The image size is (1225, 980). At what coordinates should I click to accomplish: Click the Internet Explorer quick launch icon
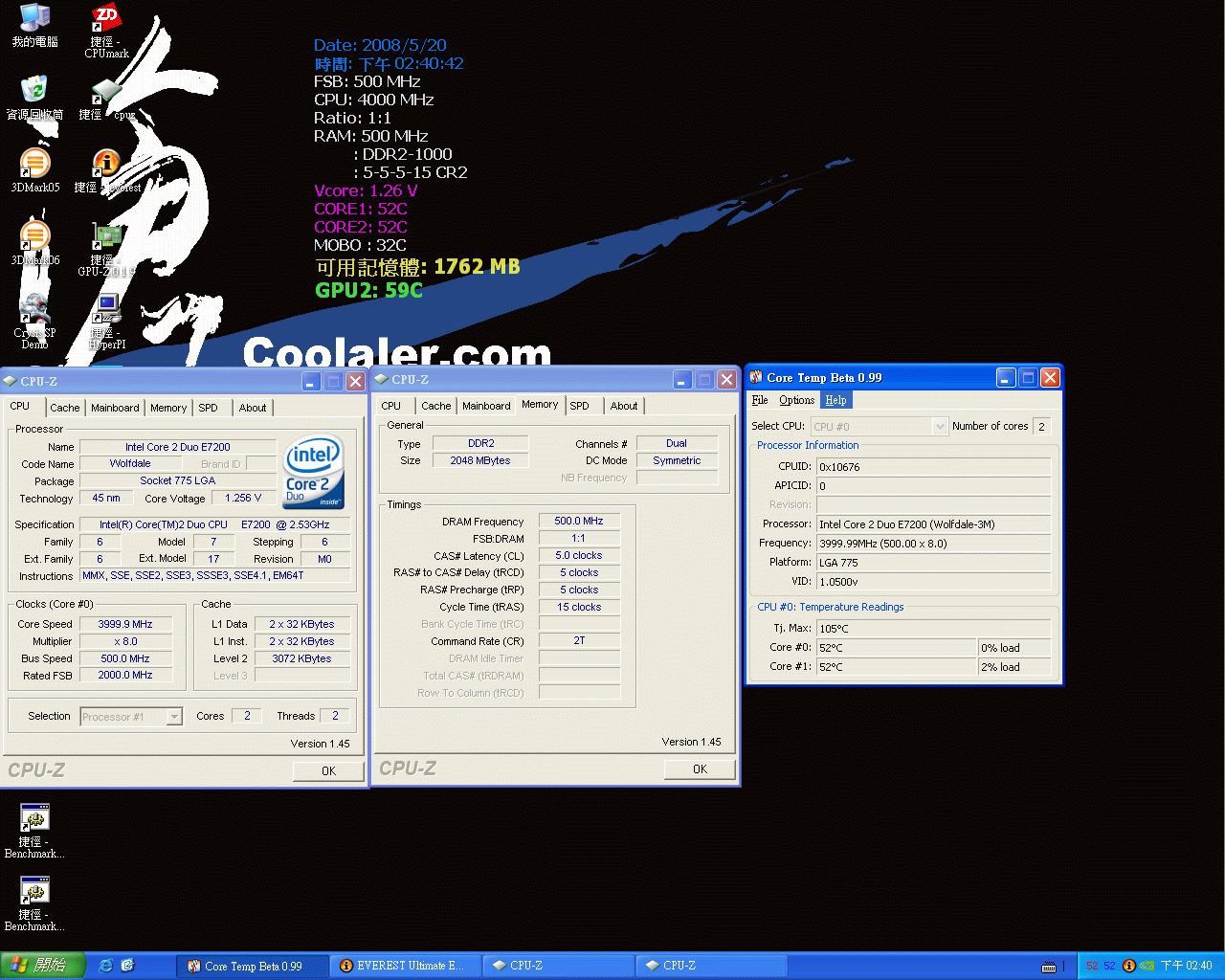tap(106, 966)
